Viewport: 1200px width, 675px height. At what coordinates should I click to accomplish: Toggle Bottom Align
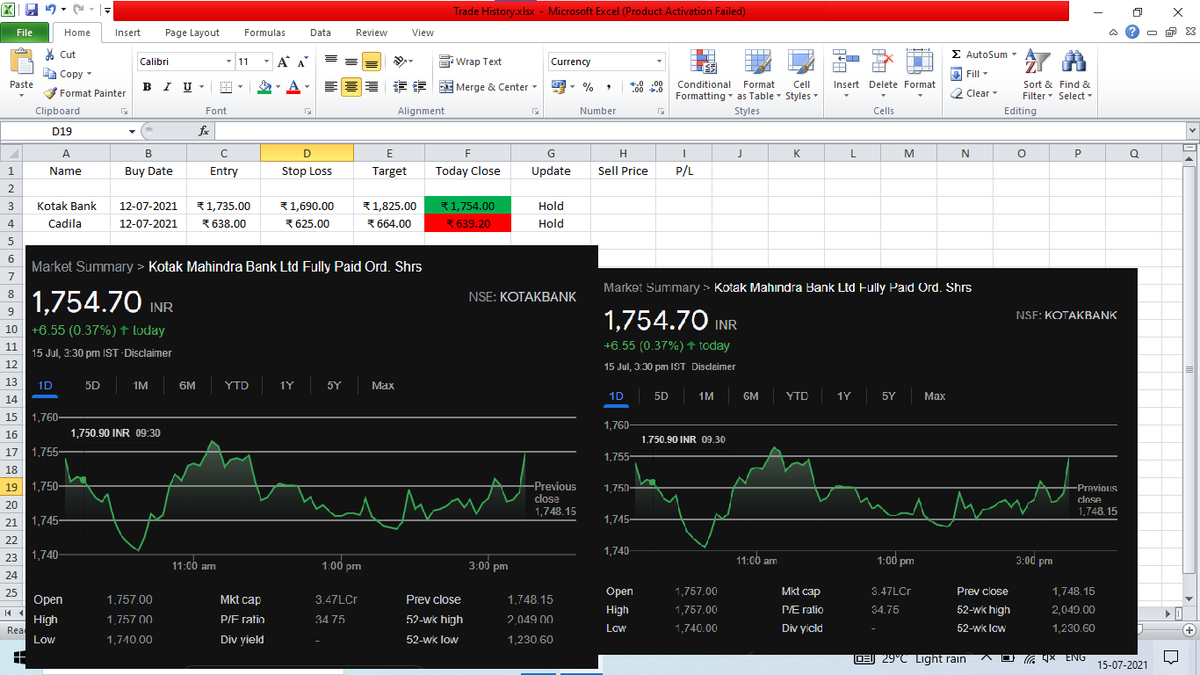click(371, 62)
